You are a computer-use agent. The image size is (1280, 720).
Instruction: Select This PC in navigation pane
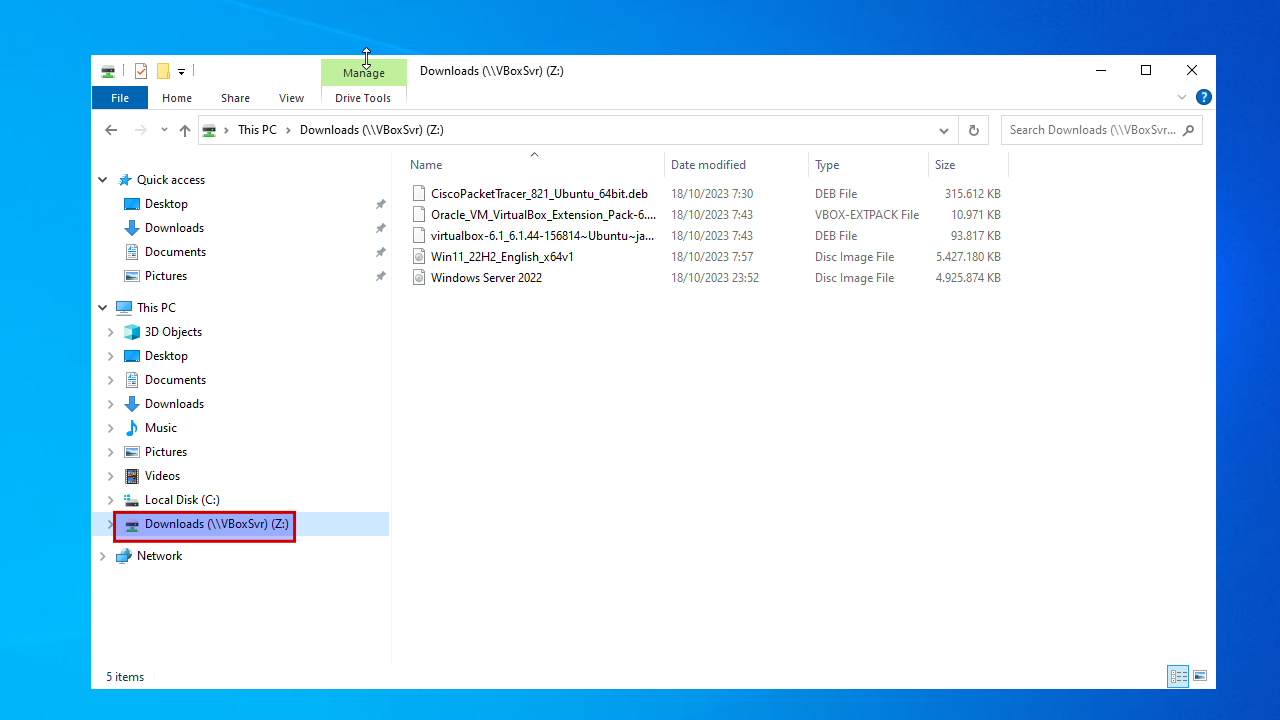(x=156, y=308)
